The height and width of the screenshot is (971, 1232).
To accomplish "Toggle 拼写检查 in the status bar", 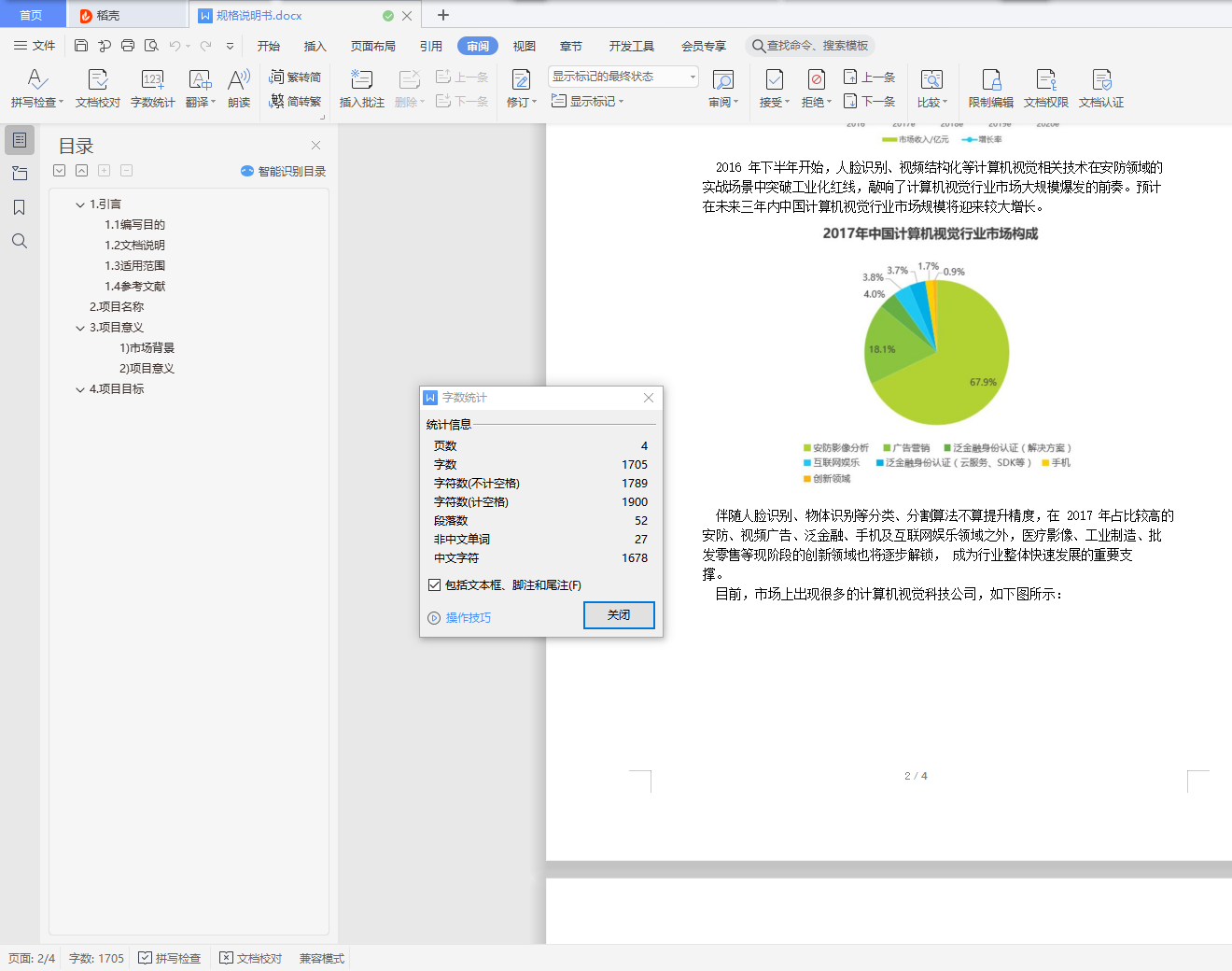I will 170,958.
